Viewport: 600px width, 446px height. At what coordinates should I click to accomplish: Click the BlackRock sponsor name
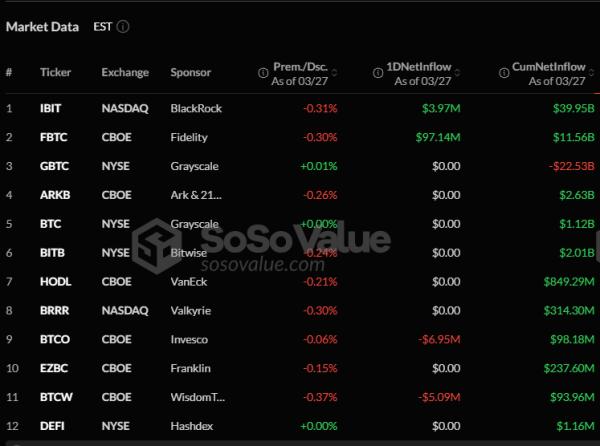195,108
